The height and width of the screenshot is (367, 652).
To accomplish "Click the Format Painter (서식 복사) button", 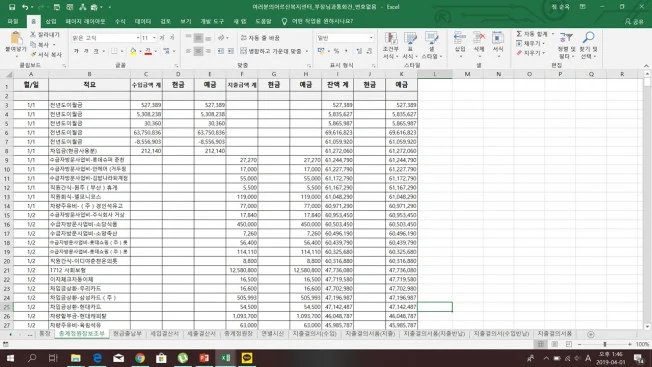I will [x=46, y=54].
